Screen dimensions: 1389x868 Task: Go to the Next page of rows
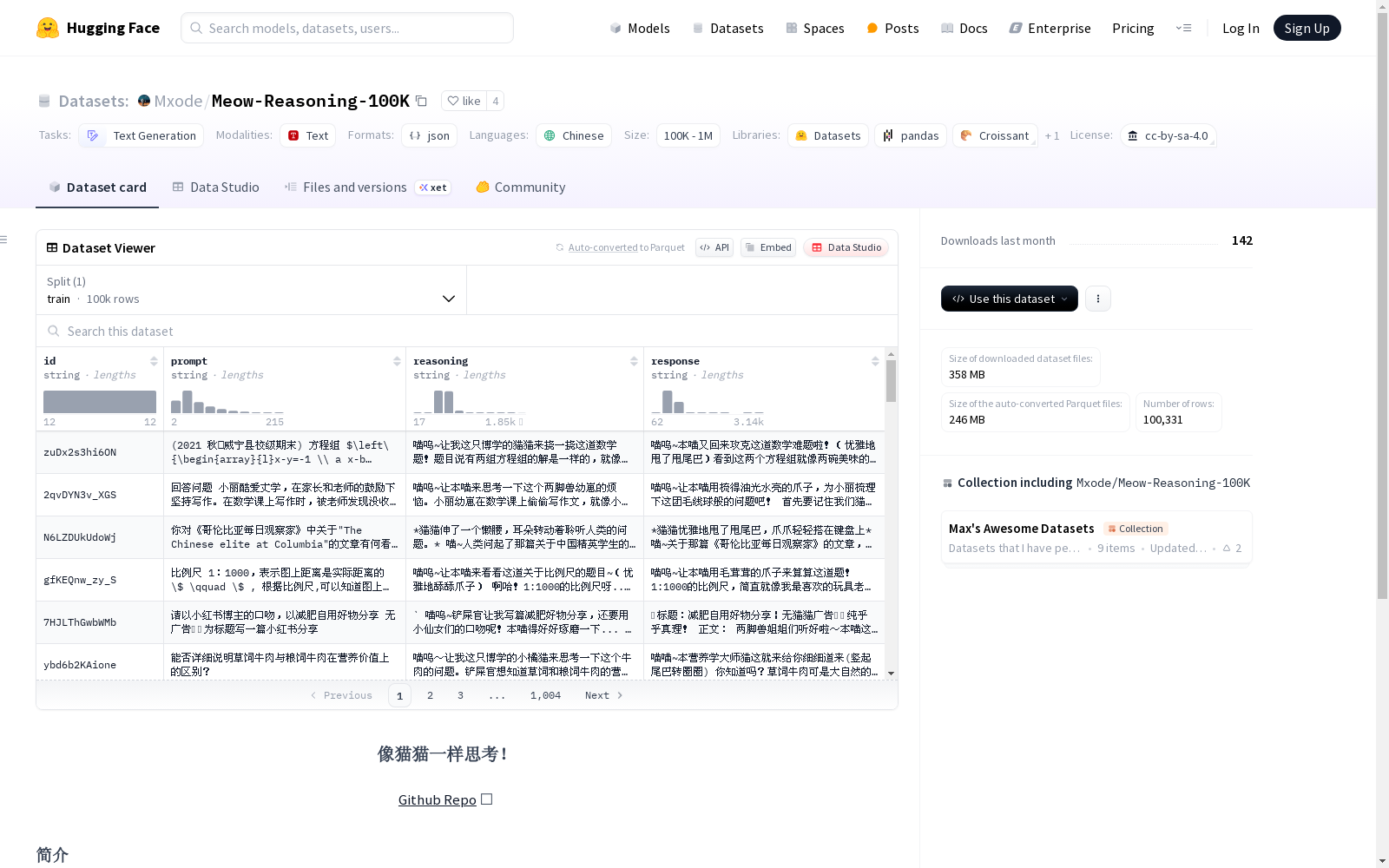point(604,695)
